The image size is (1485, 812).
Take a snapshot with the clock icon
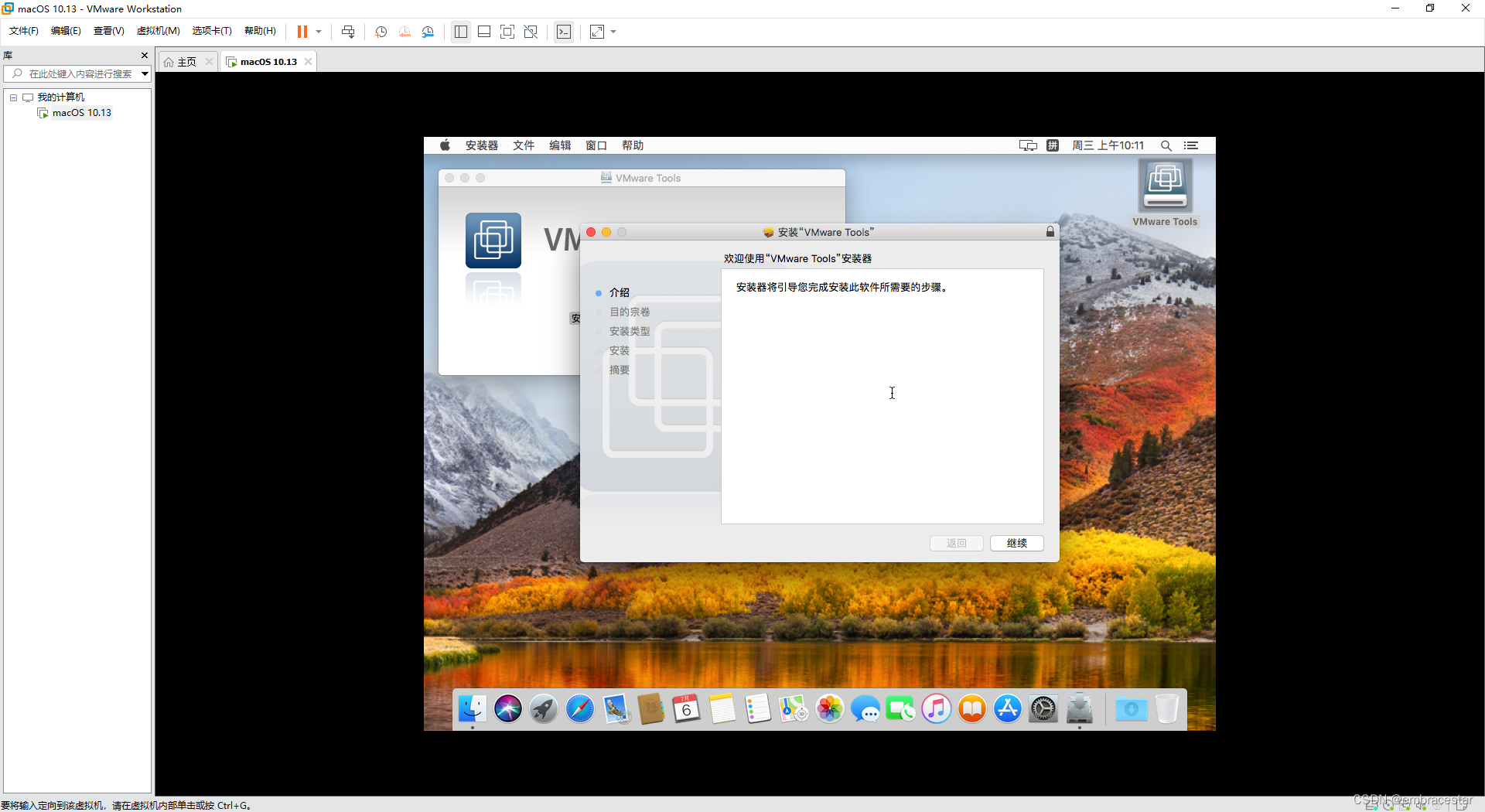pos(381,32)
